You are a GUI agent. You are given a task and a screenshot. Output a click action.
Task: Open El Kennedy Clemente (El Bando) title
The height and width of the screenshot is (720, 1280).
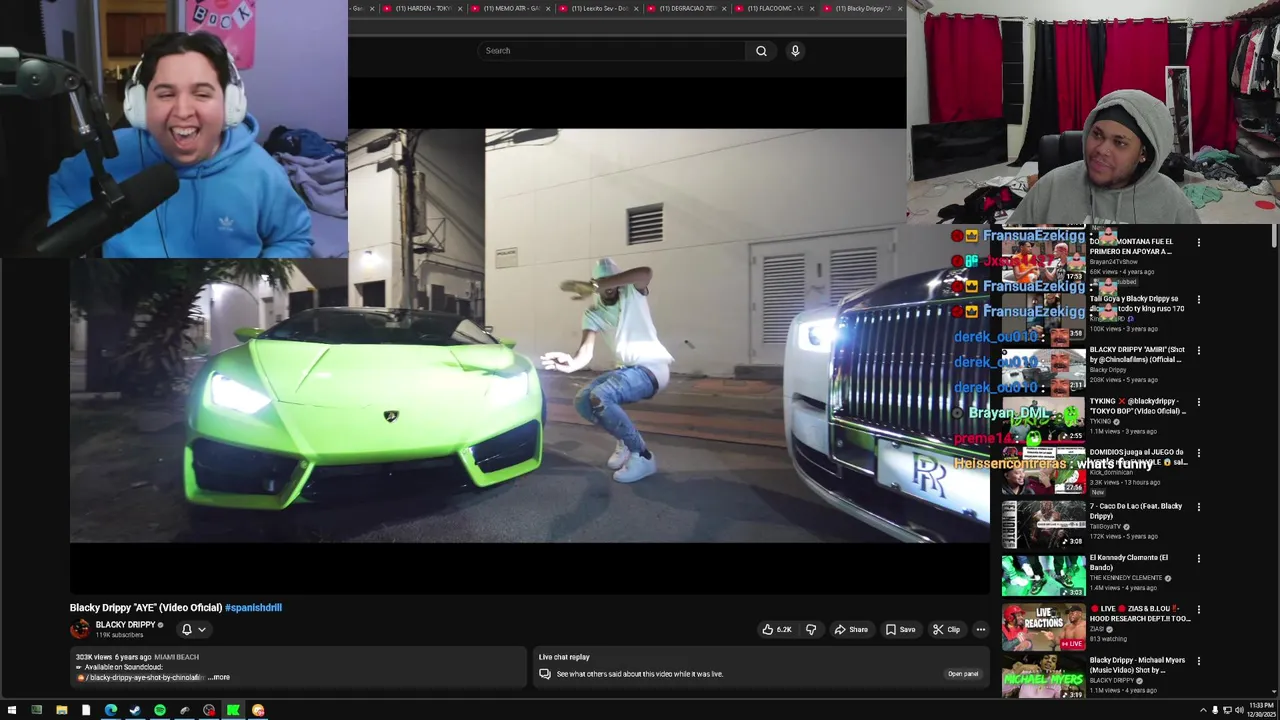click(x=1129, y=562)
